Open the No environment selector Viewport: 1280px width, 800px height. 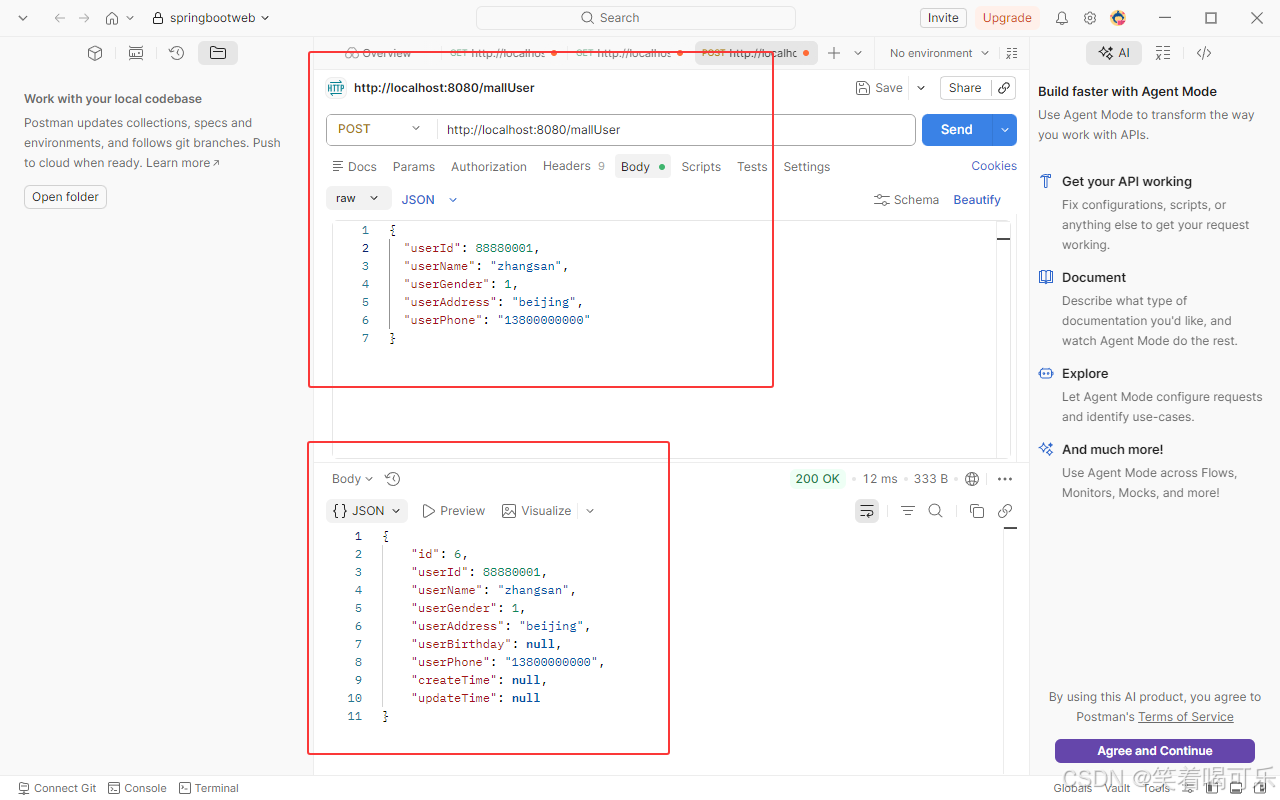click(939, 53)
